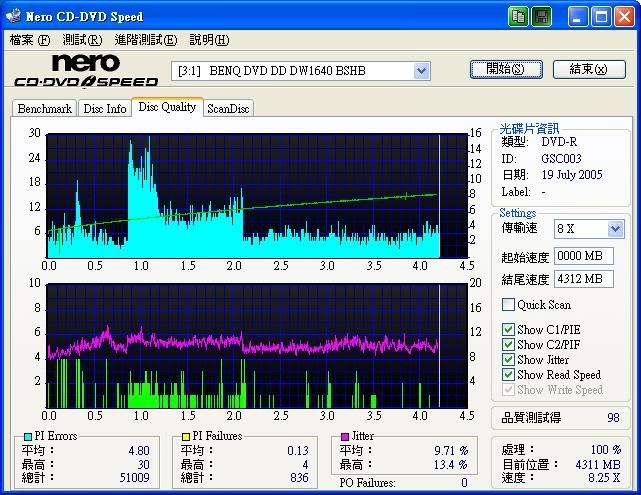This screenshot has width=641, height=495.
Task: Open the 測試(R) menu
Action: point(82,40)
